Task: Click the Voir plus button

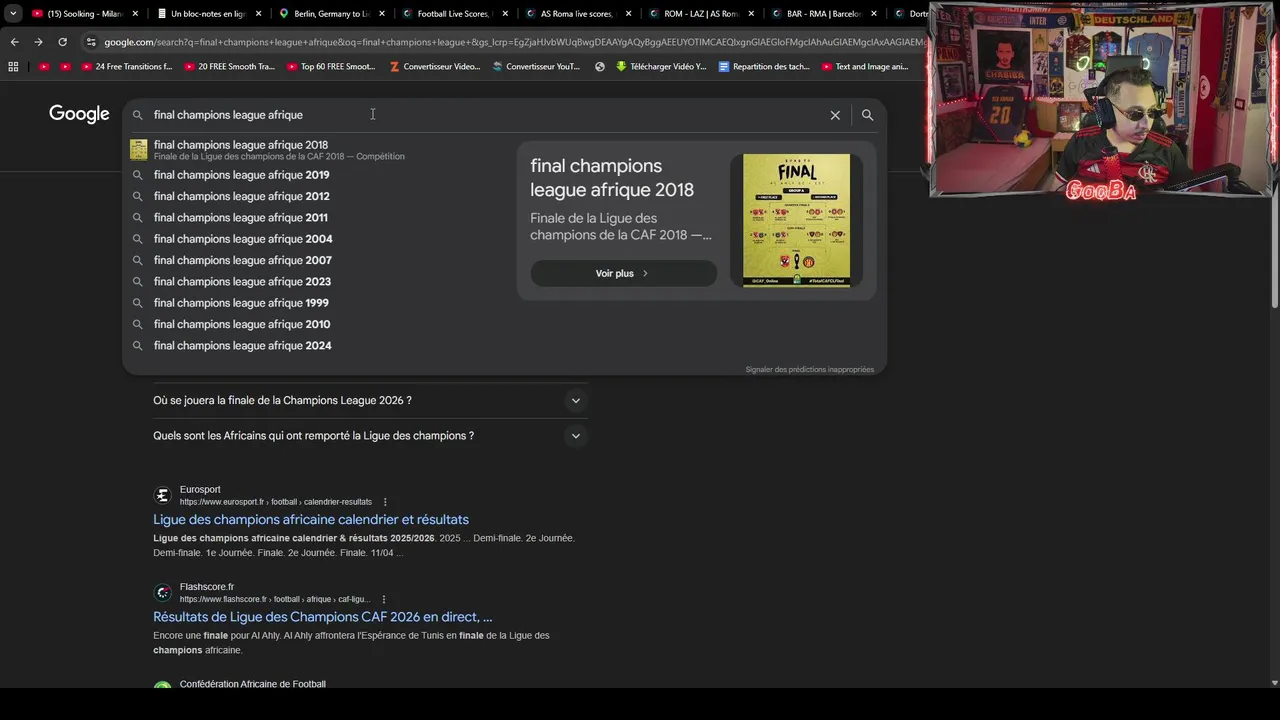Action: click(x=623, y=273)
